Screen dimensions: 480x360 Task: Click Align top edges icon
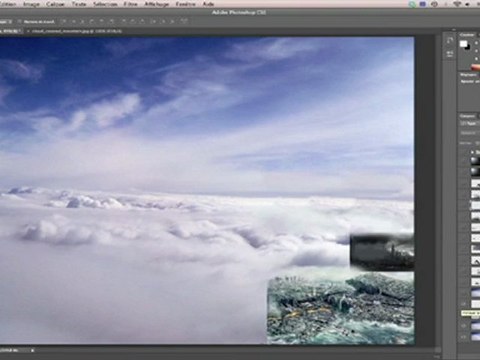(x=64, y=21)
